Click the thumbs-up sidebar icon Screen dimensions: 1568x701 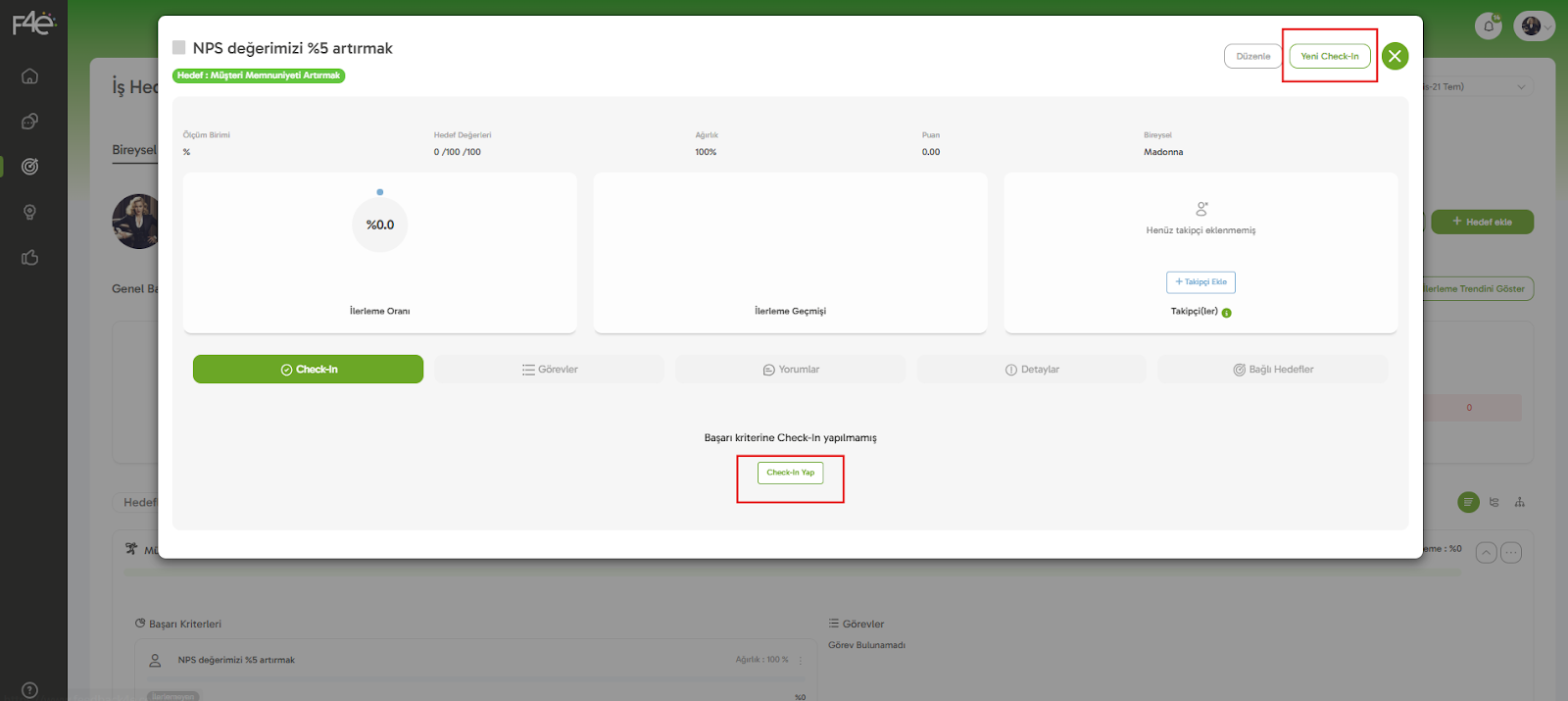point(30,258)
